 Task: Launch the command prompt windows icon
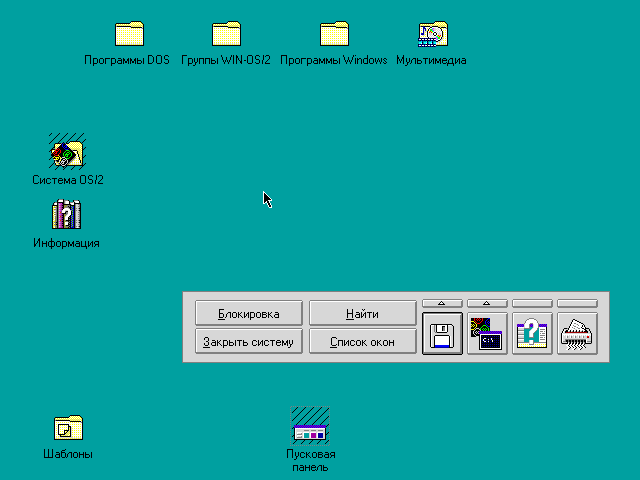coord(486,333)
